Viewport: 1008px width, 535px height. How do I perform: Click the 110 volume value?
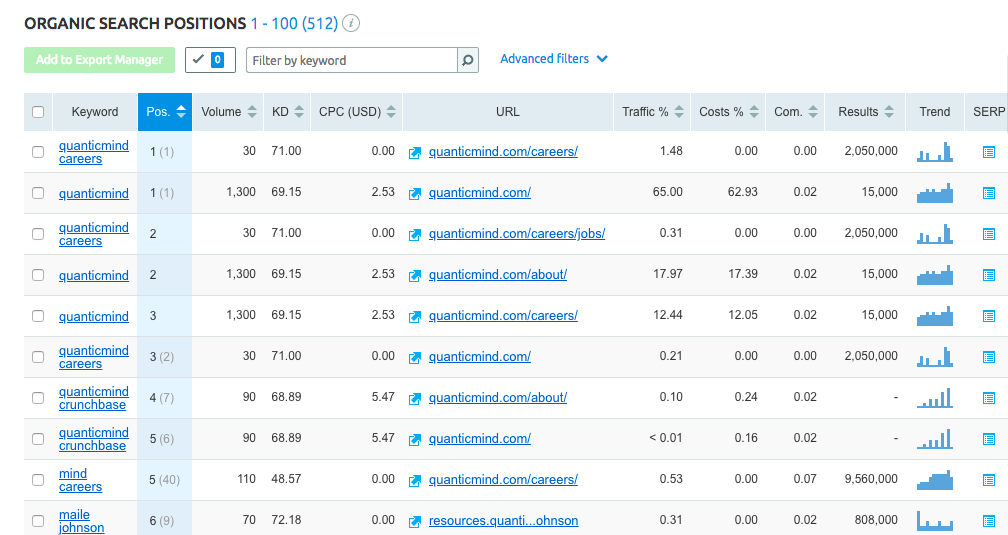[x=246, y=479]
